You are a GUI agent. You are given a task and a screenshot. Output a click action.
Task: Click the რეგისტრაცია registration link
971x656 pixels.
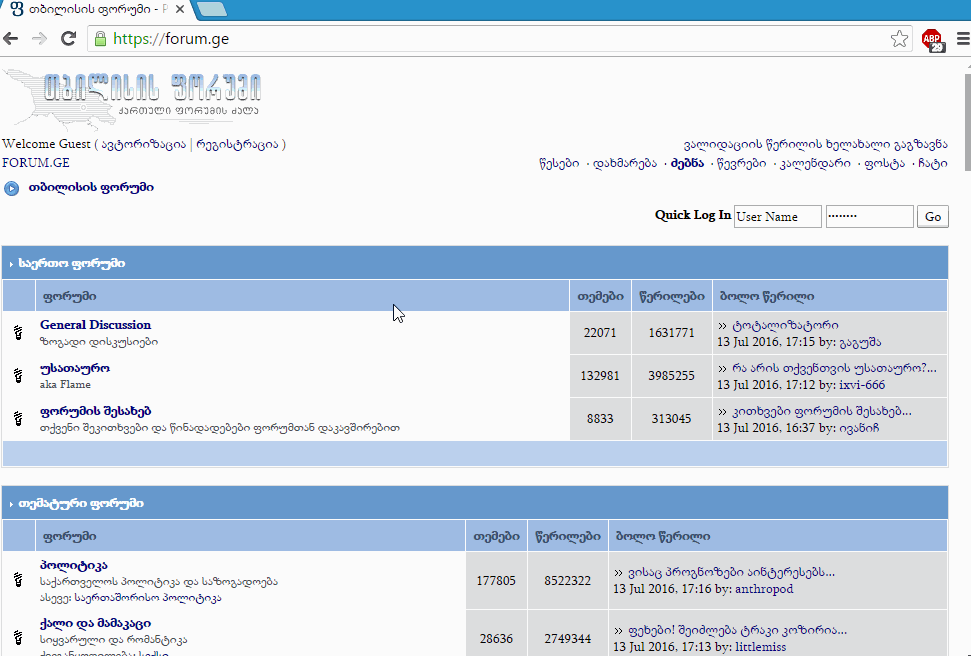238,144
